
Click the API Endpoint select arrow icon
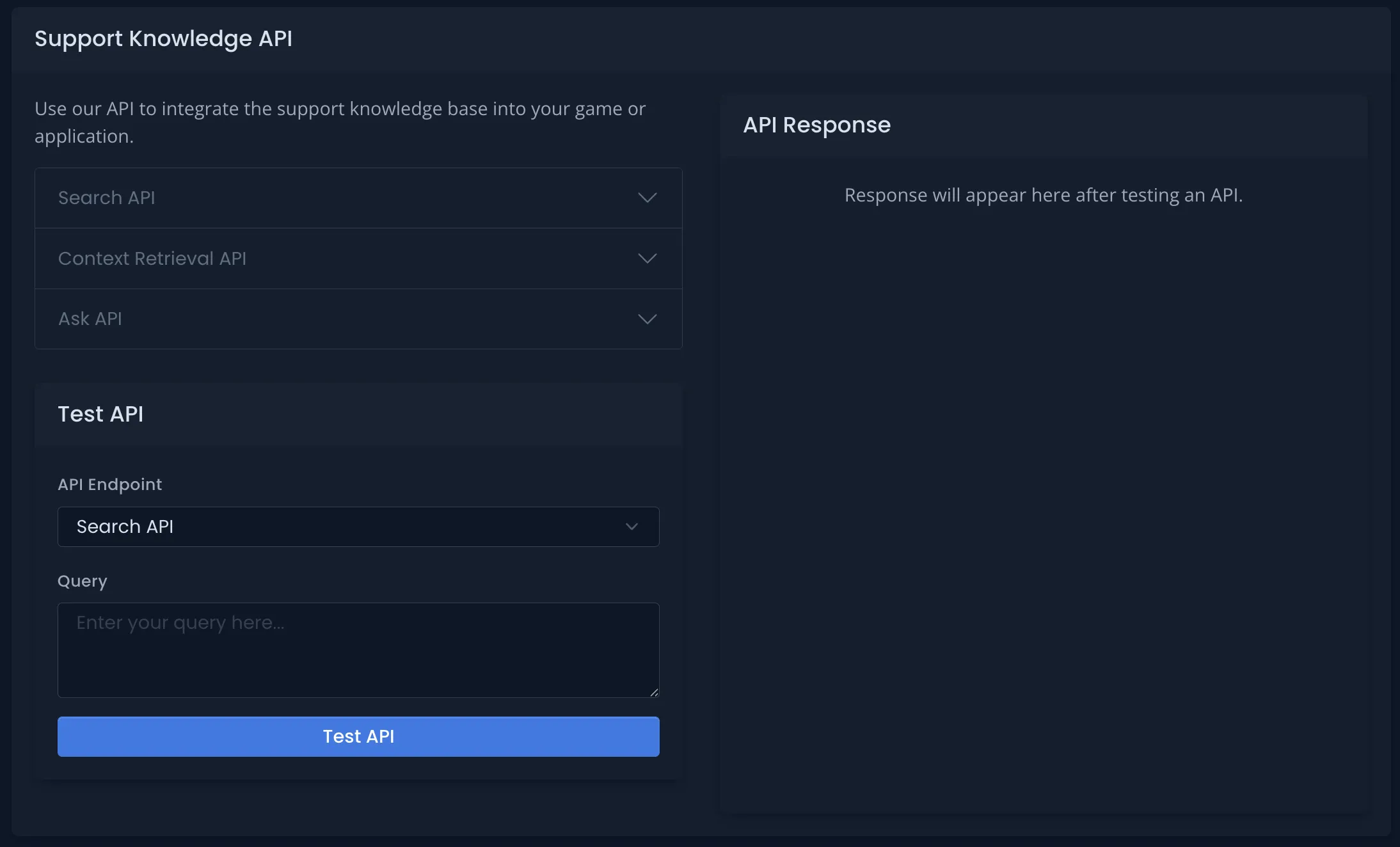click(x=632, y=526)
